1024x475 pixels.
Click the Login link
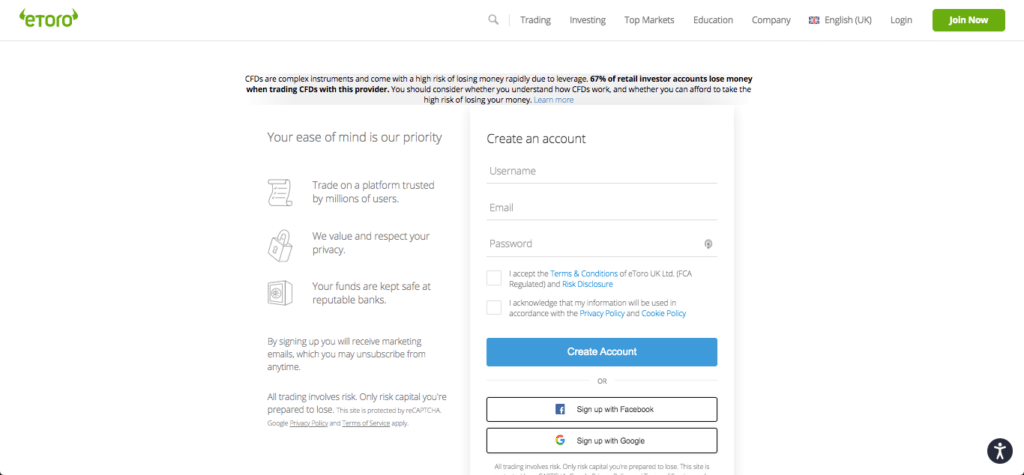pyautogui.click(x=901, y=20)
